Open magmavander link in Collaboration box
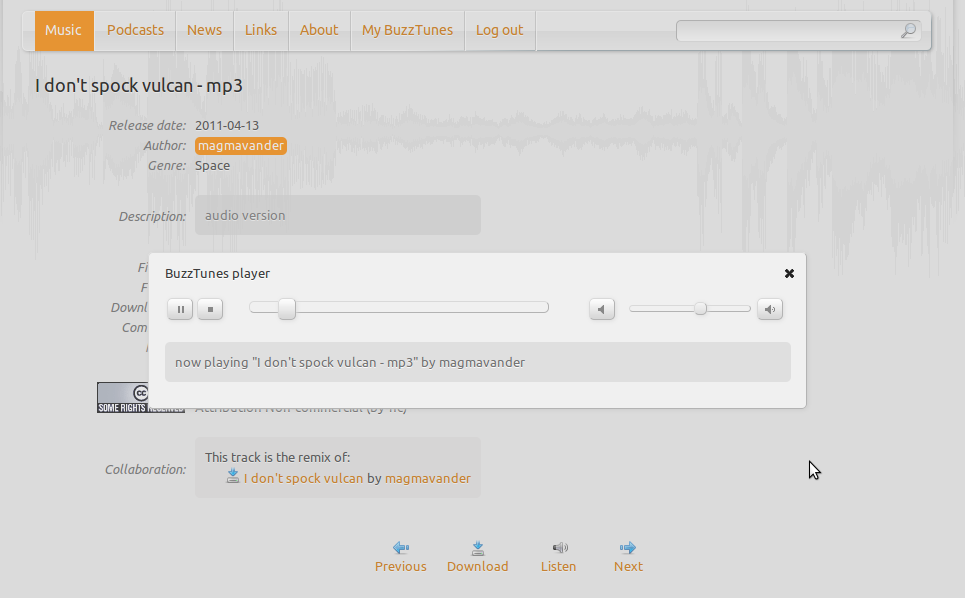 pos(428,479)
